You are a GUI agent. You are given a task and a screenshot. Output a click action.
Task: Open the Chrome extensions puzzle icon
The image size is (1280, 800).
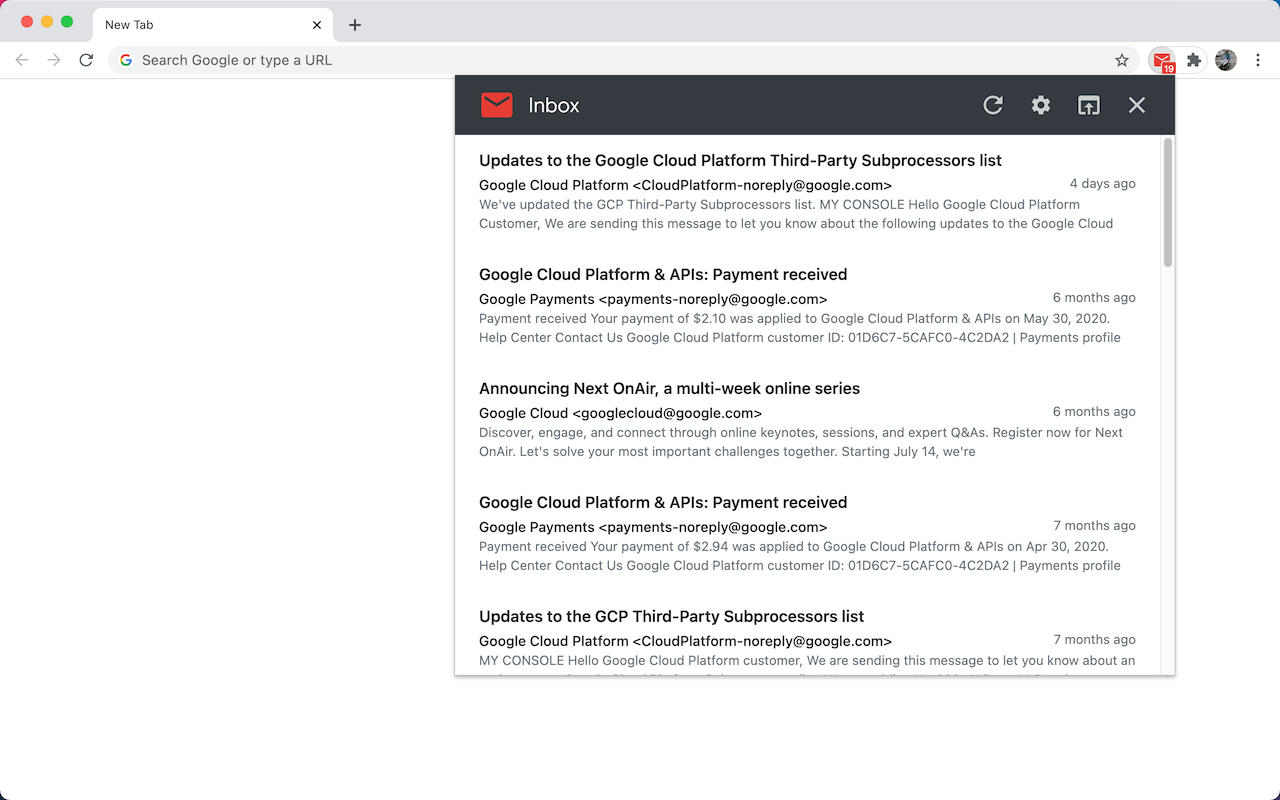[x=1193, y=60]
